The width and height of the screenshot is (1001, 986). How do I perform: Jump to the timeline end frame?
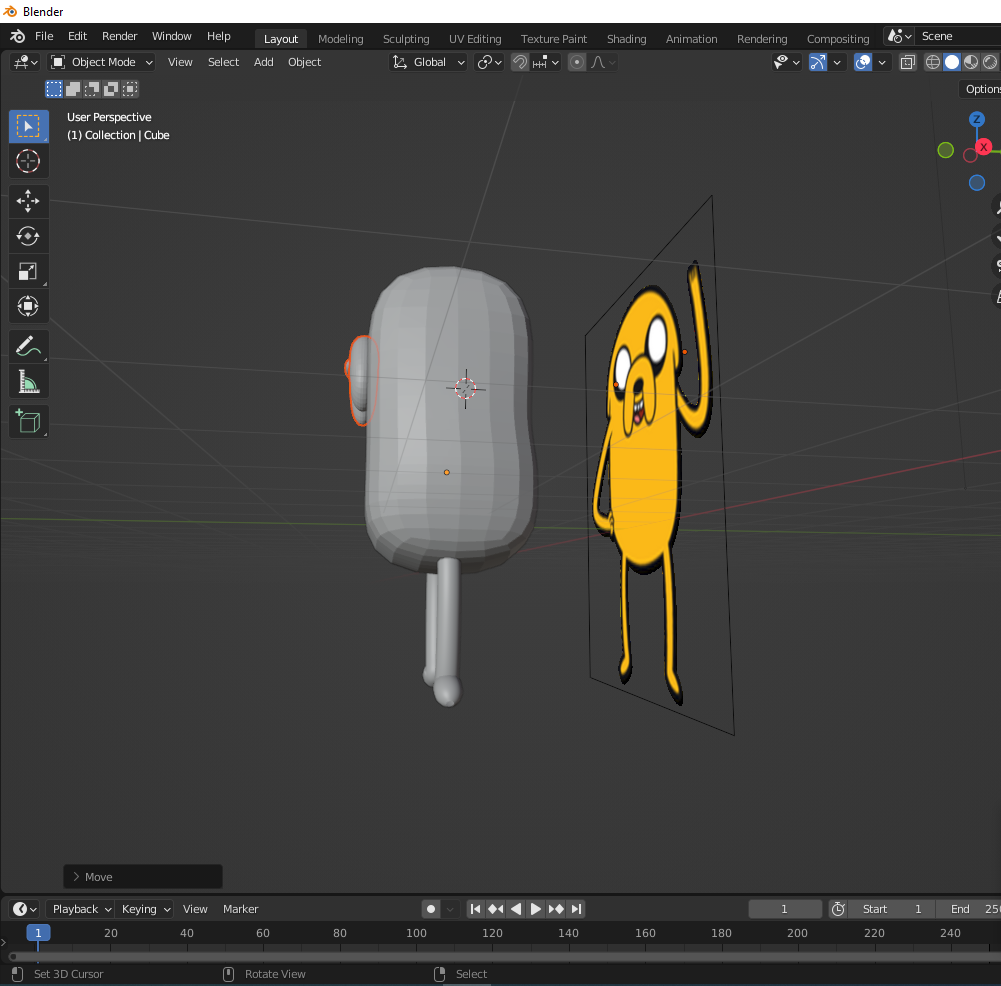(x=576, y=909)
